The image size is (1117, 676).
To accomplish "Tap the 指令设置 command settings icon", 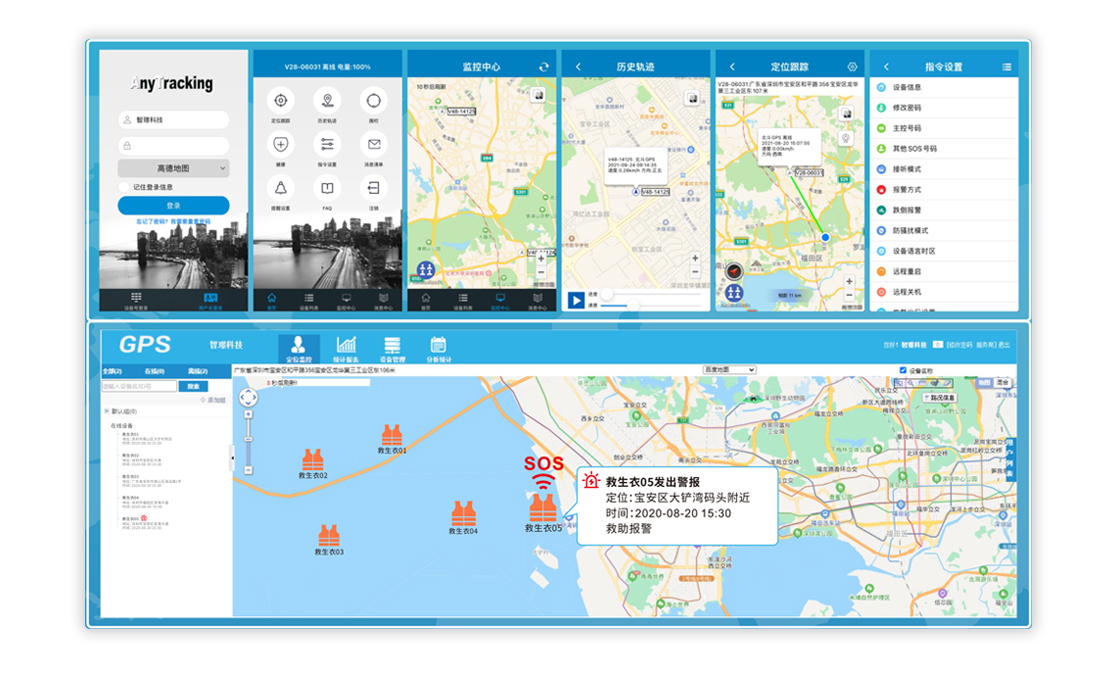I will coord(327,144).
